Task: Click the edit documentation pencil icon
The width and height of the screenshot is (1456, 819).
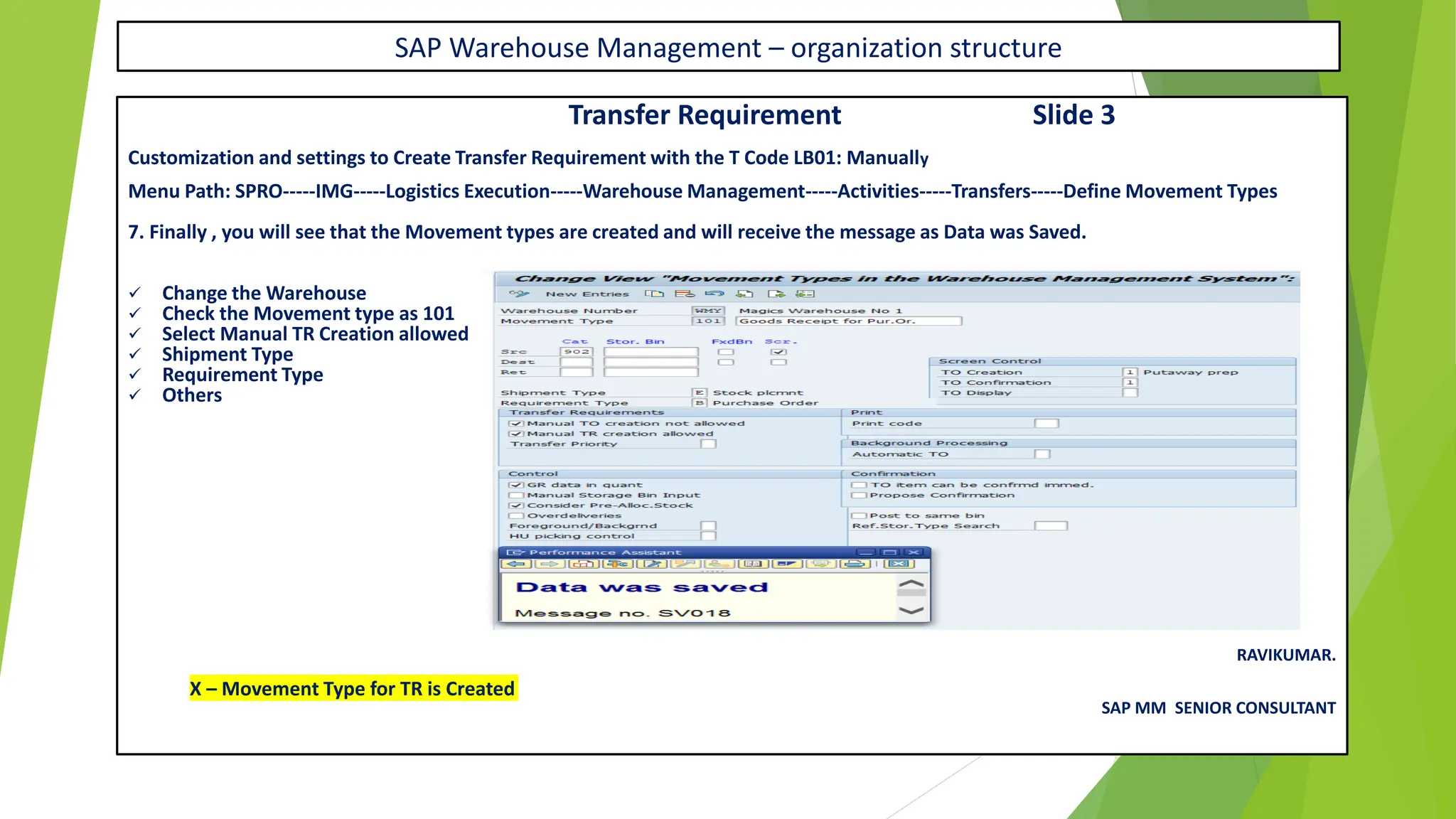Action: pos(652,564)
